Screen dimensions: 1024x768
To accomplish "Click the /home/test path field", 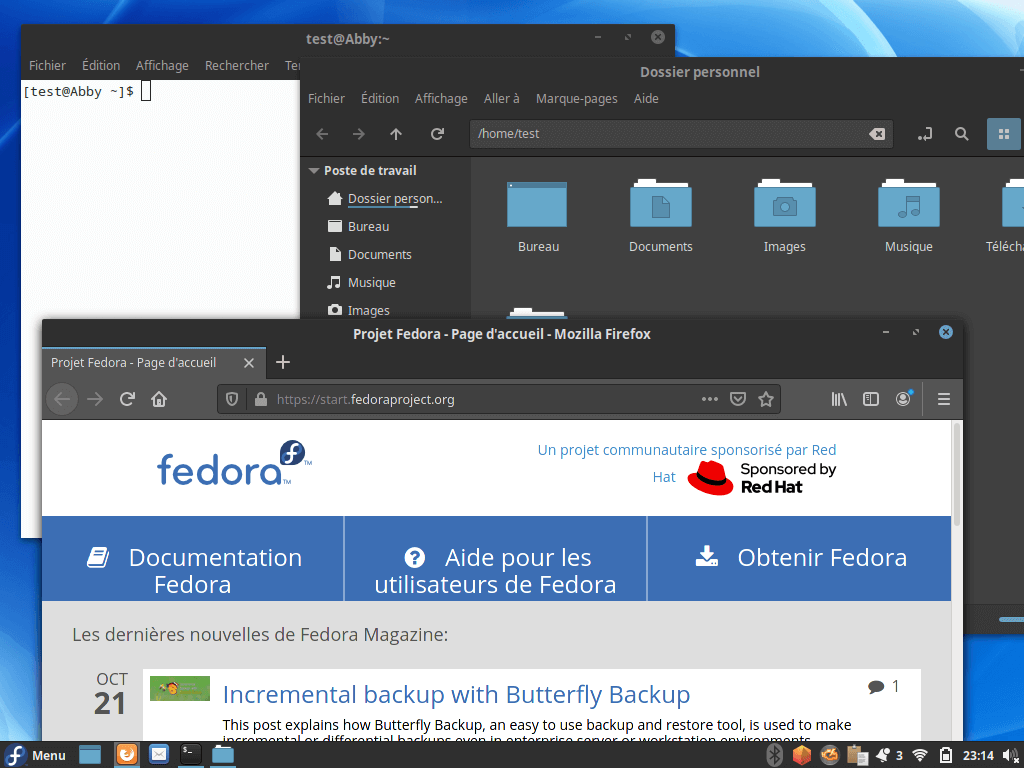I will click(x=680, y=134).
